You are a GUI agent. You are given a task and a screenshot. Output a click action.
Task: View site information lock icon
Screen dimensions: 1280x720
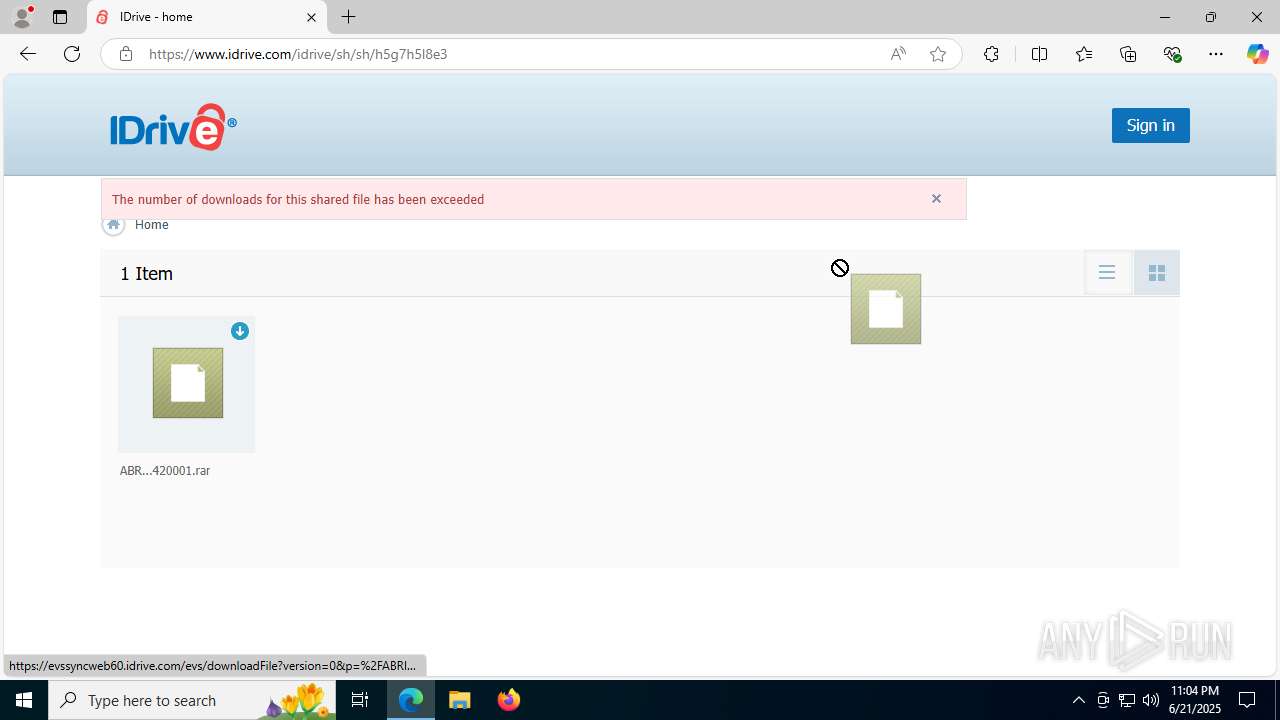point(126,54)
